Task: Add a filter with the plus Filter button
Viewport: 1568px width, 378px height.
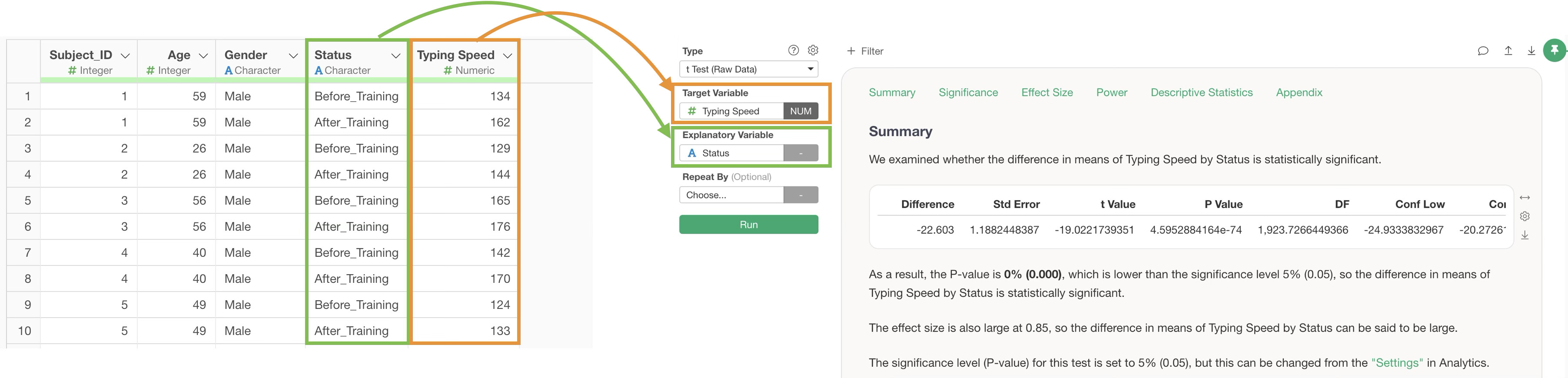Action: pos(865,51)
